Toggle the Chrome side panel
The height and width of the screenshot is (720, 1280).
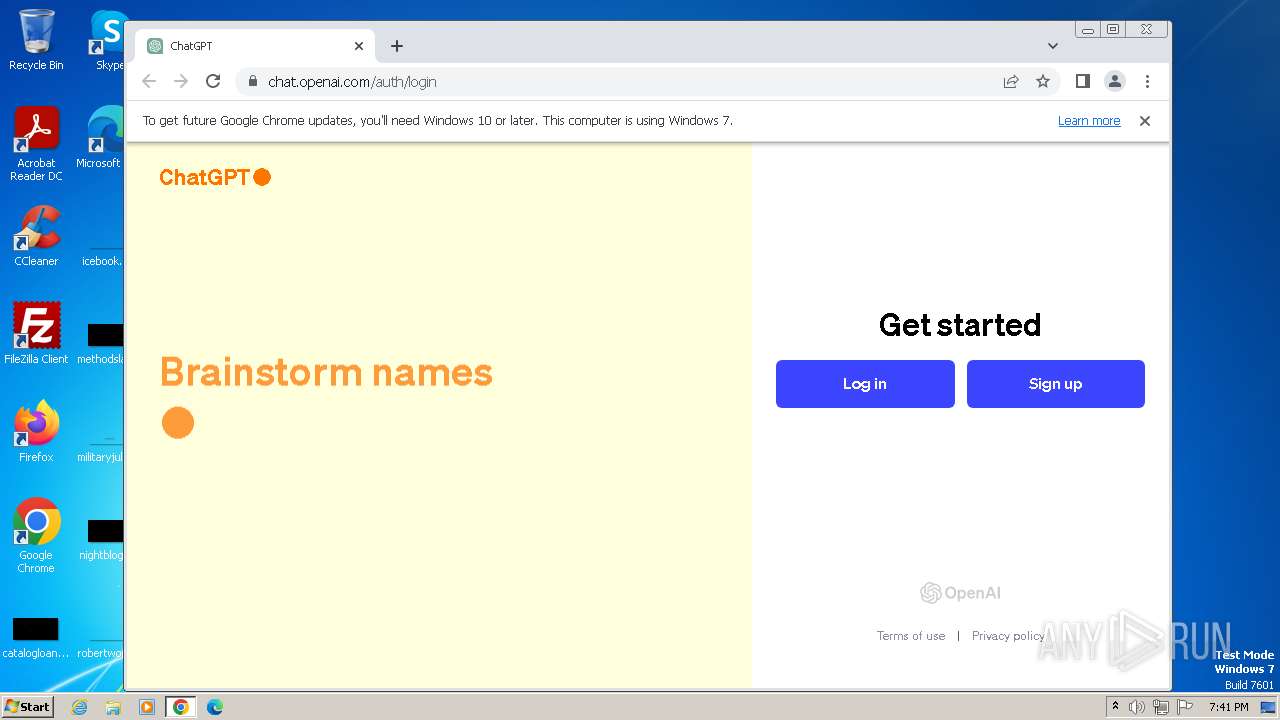1082,82
